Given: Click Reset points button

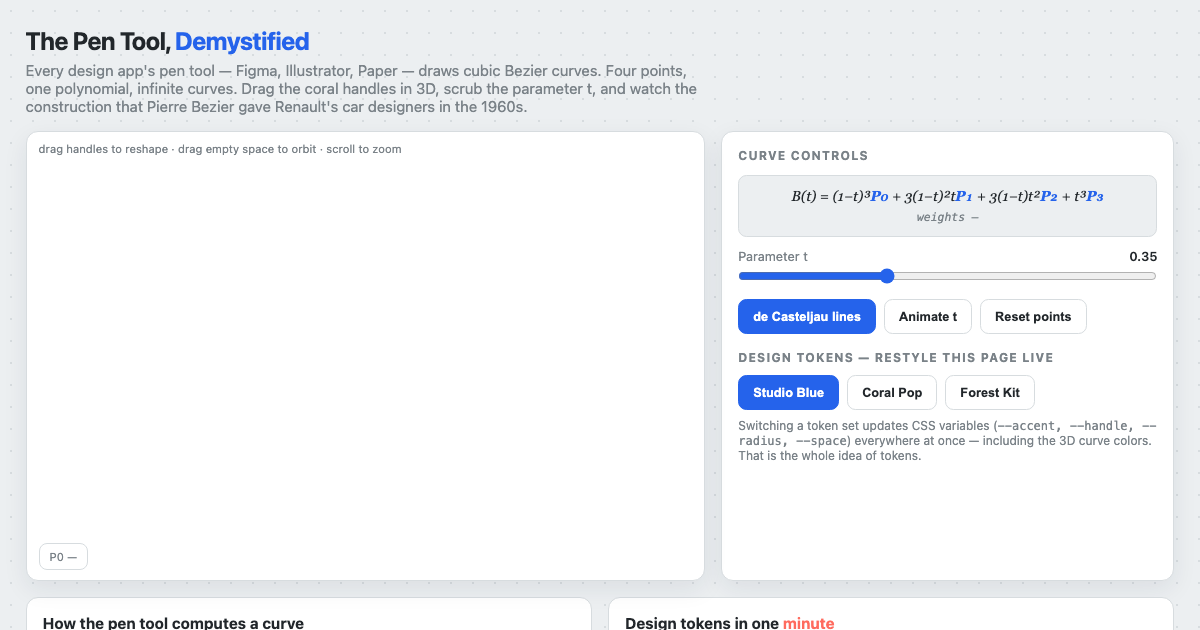Looking at the screenshot, I should [1033, 316].
